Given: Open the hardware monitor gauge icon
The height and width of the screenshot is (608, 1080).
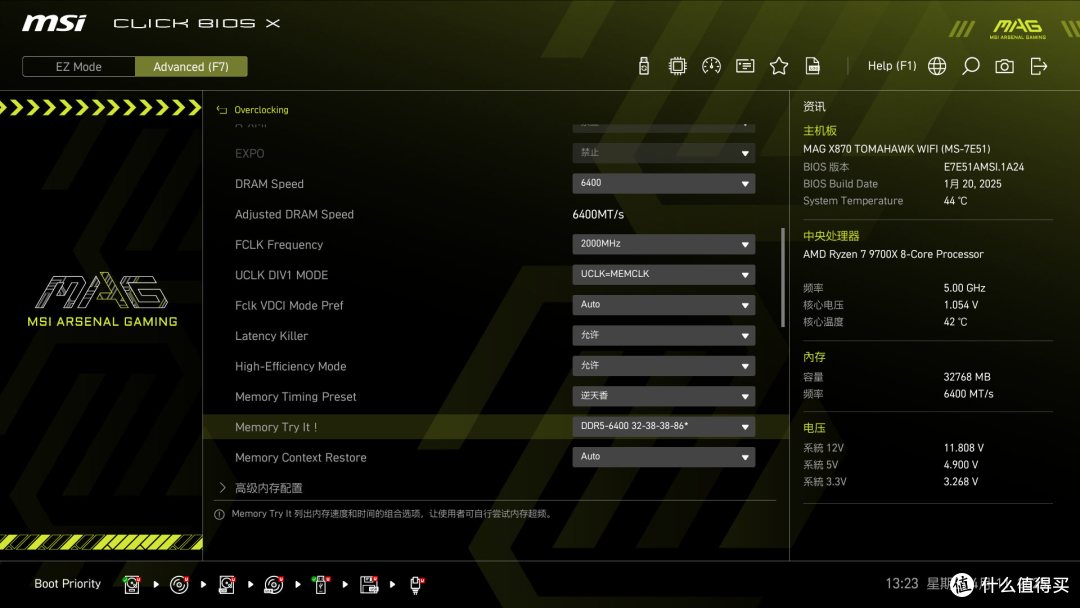Looking at the screenshot, I should point(711,66).
